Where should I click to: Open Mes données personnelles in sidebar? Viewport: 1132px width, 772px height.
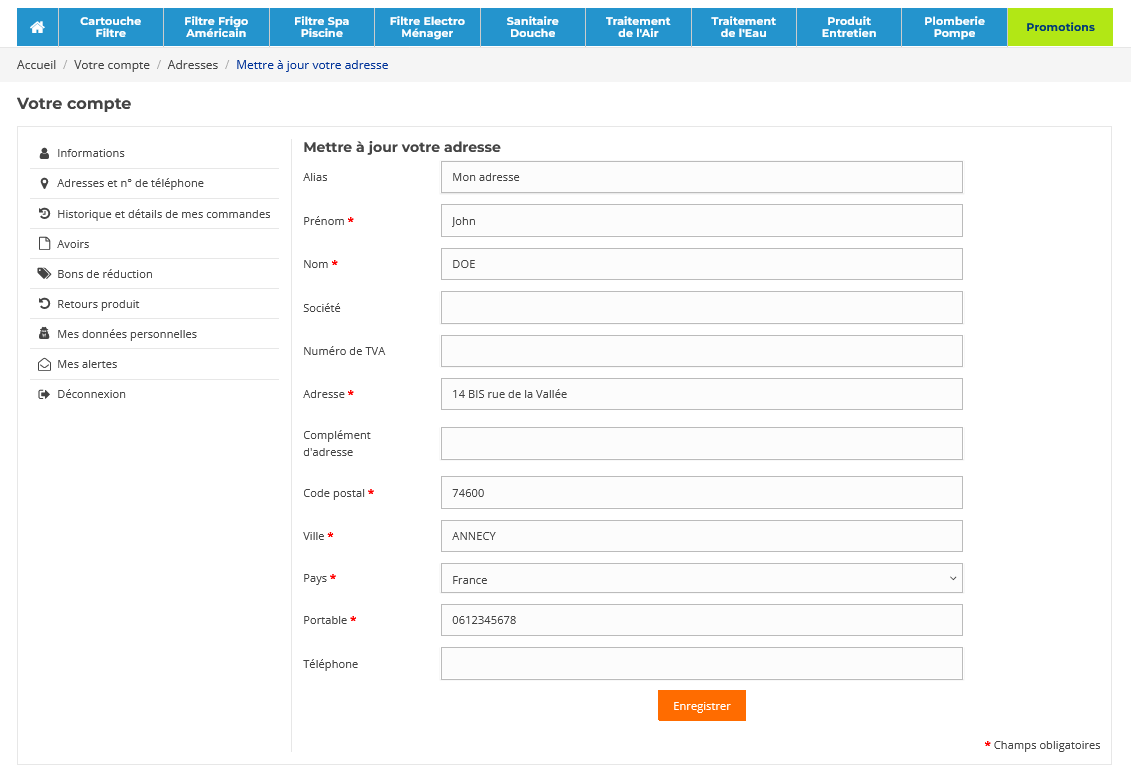[x=127, y=334]
